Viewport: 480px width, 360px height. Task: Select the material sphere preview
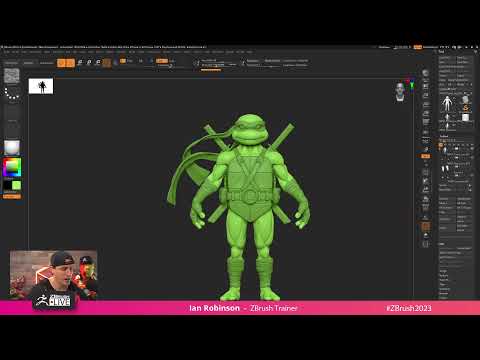point(12,148)
